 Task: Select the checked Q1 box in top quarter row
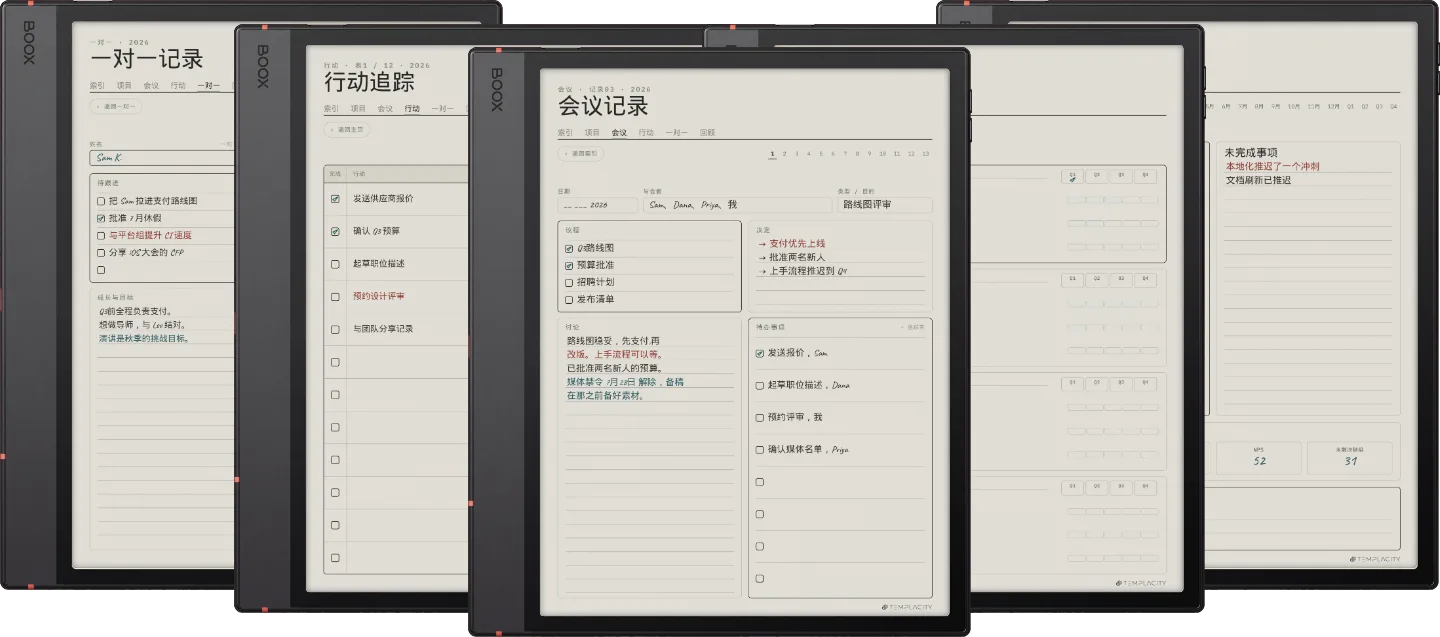point(1072,176)
